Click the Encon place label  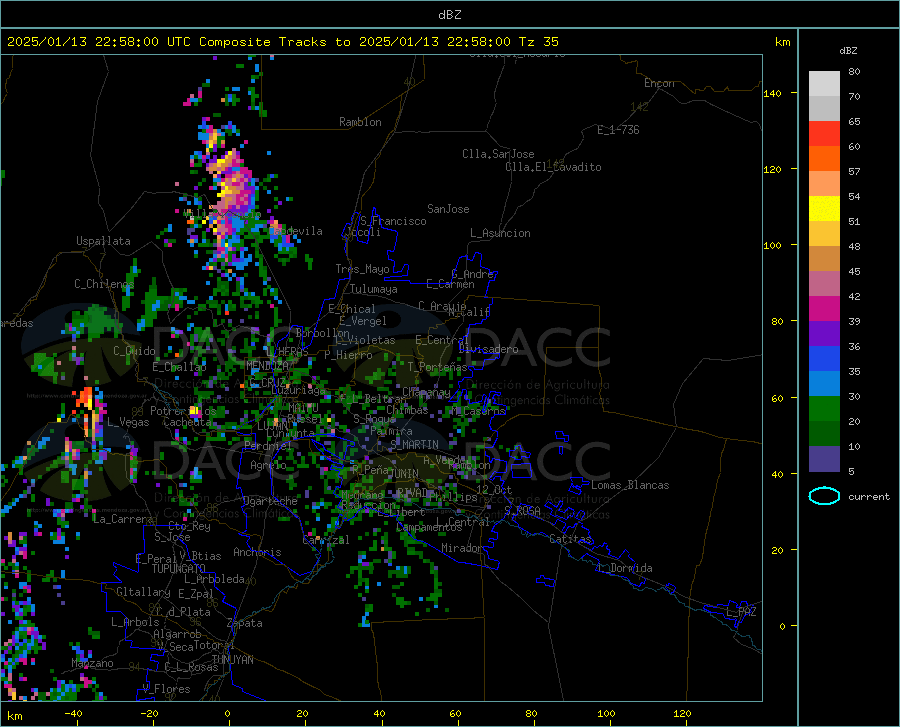click(x=659, y=83)
